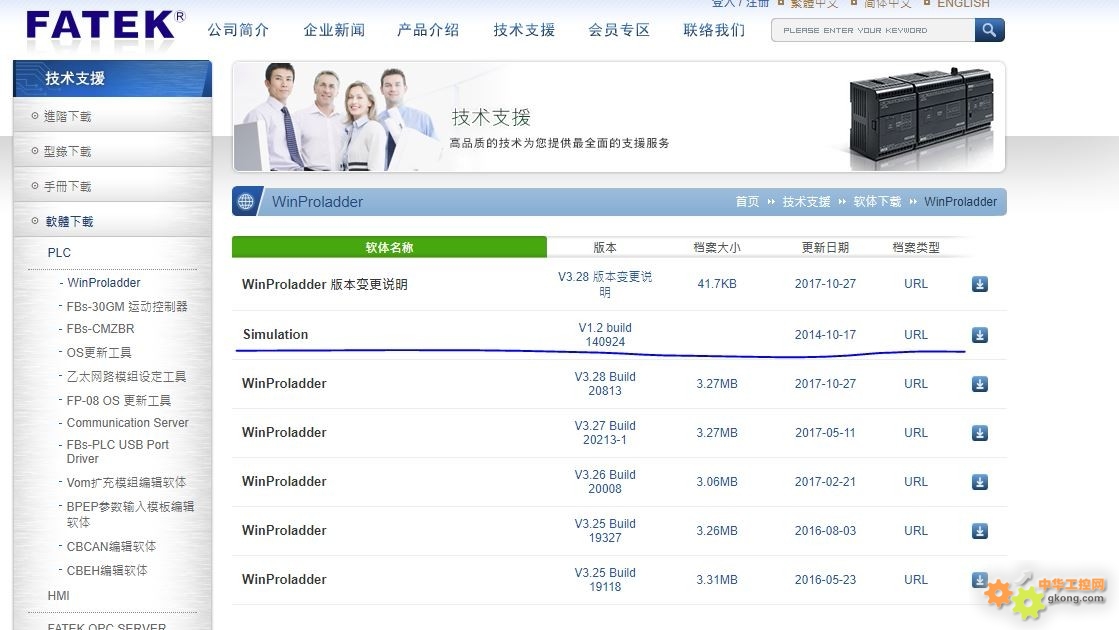Click the date 2016-08-03
This screenshot has width=1119, height=630.
(826, 531)
